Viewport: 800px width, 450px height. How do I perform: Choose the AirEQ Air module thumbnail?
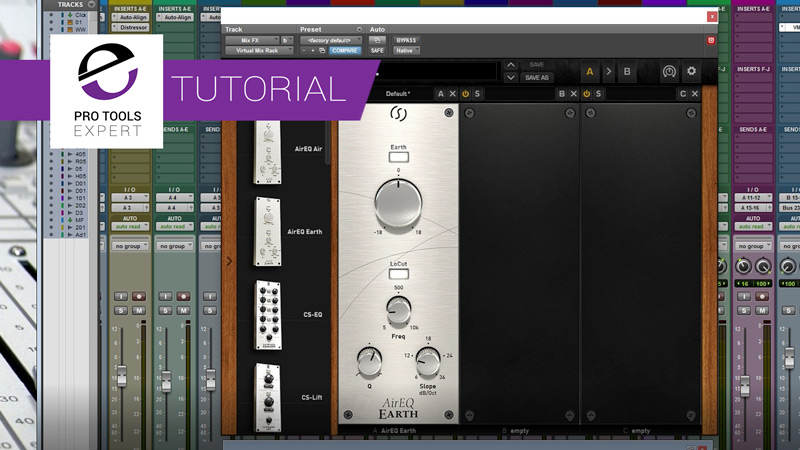pos(267,152)
